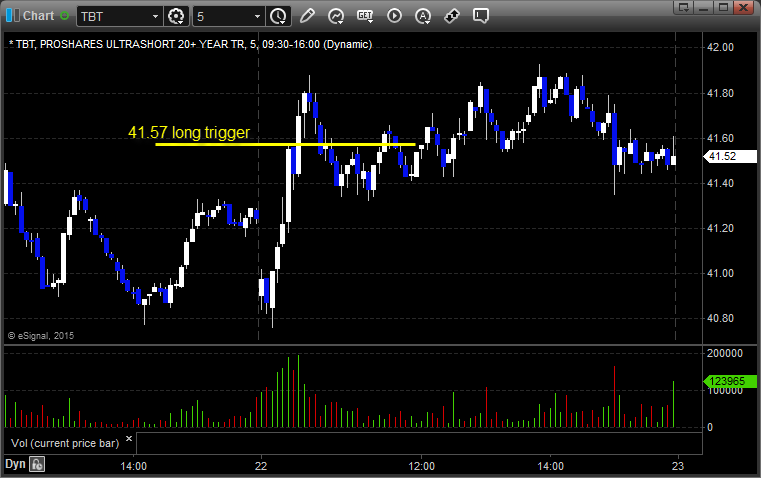Click the 41.52 current price marker
Viewport: 761px width, 478px height.
tap(729, 156)
